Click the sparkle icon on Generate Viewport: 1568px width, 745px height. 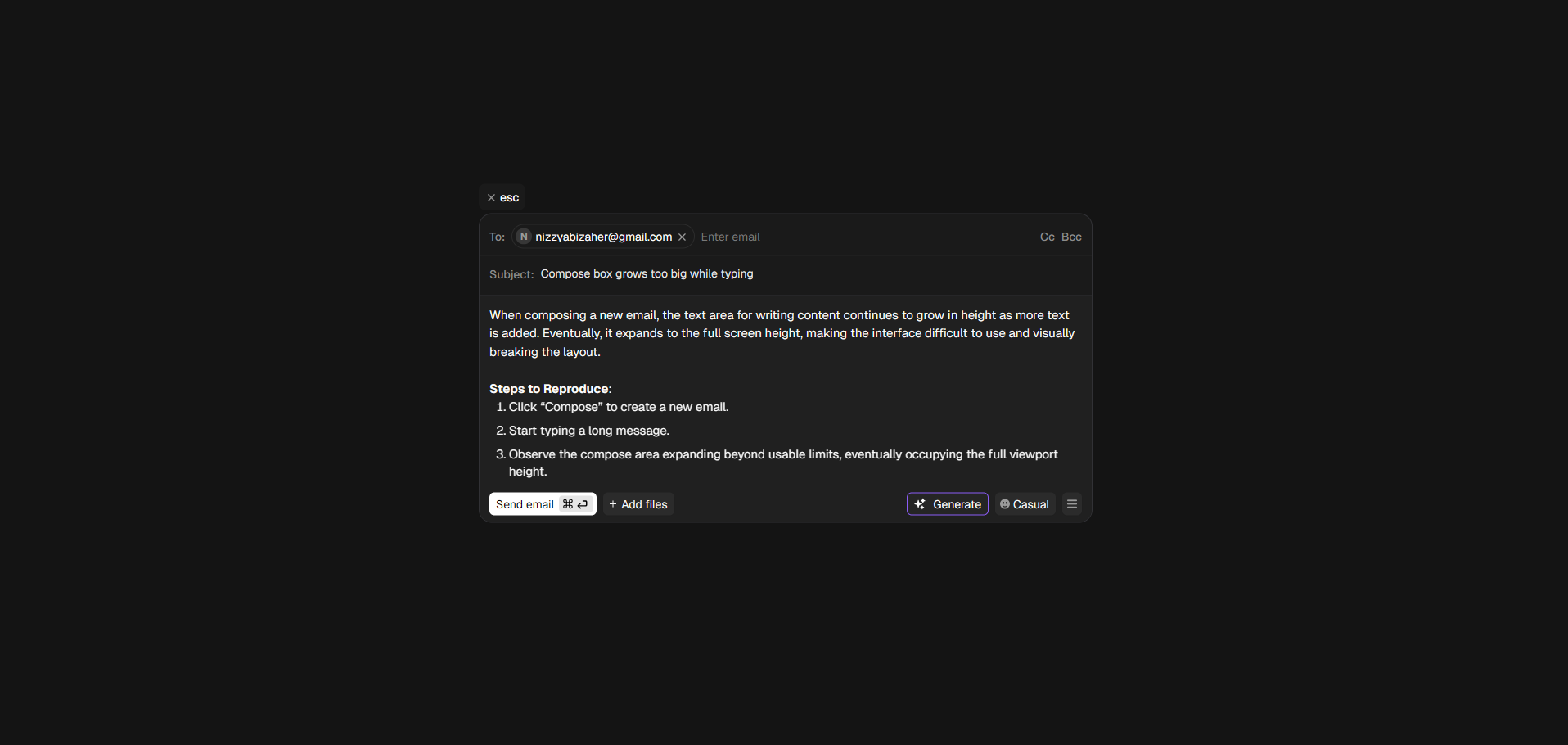[x=920, y=504]
